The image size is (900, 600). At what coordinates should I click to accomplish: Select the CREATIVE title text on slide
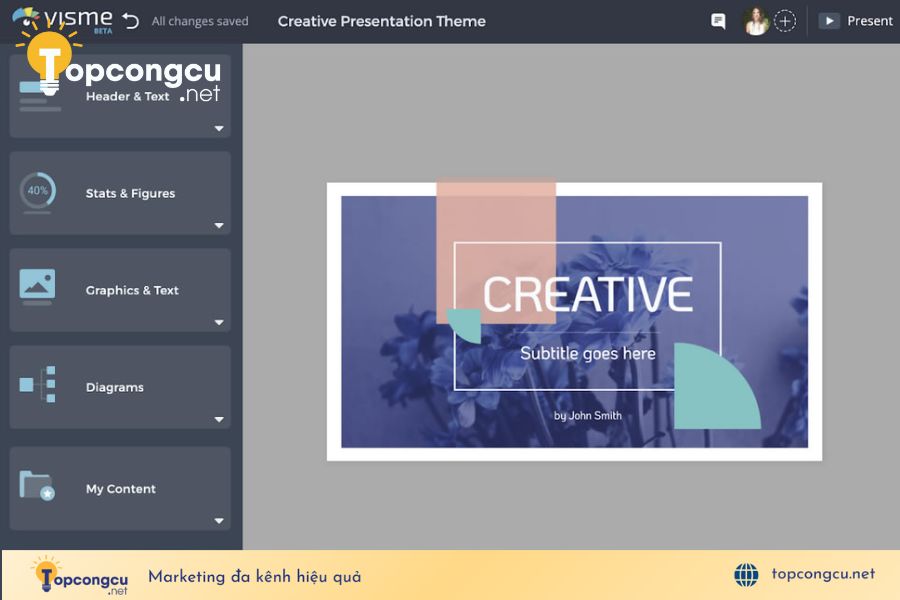(588, 295)
